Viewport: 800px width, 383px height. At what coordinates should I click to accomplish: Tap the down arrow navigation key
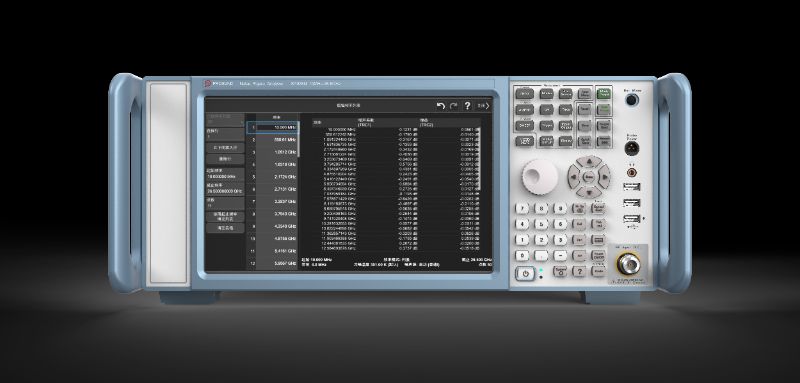click(x=590, y=192)
